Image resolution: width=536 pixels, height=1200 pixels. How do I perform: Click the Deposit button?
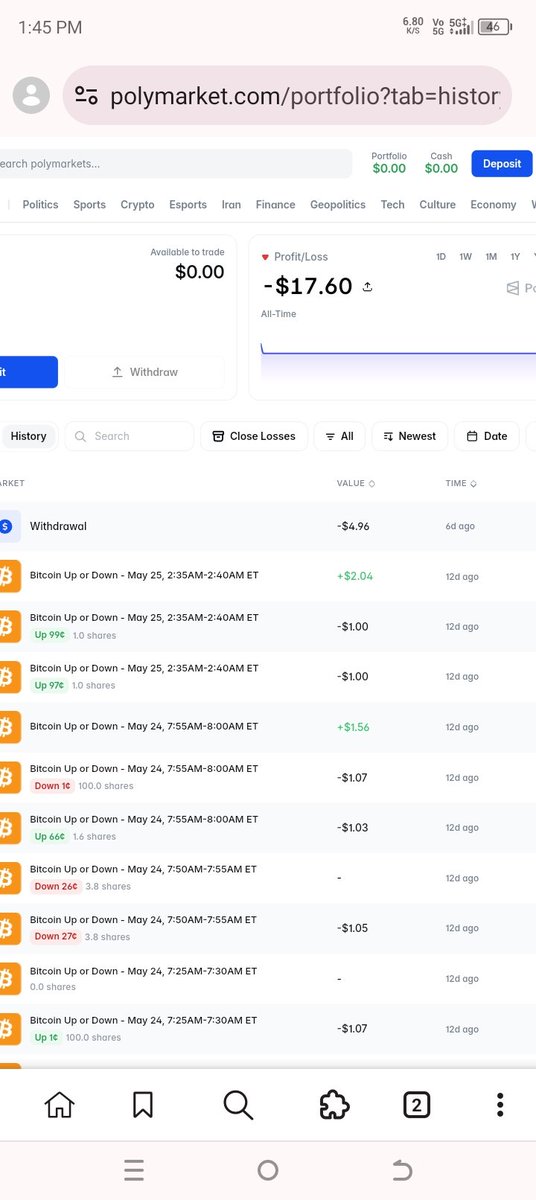coord(502,163)
